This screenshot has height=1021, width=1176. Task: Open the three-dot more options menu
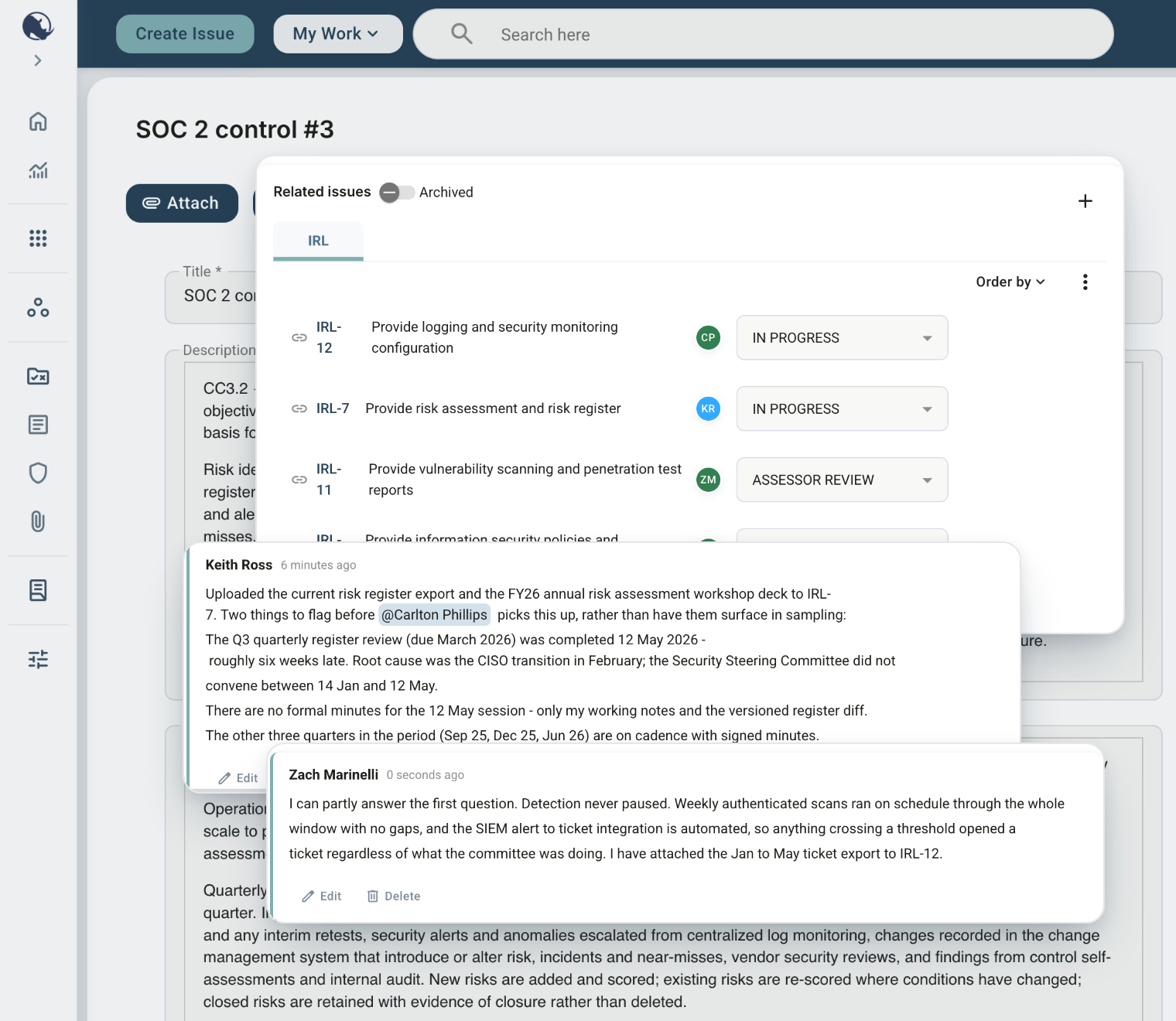click(1085, 282)
